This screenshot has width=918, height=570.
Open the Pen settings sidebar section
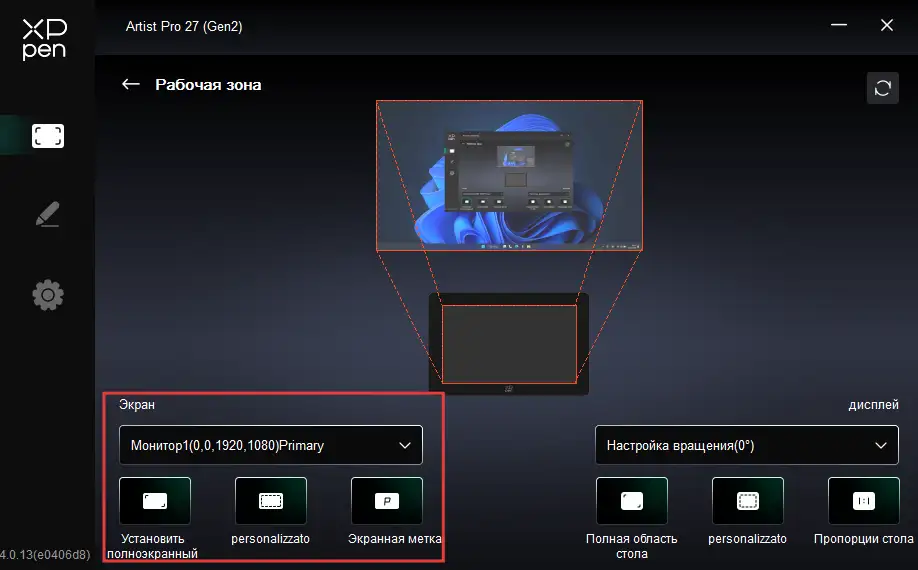47,214
